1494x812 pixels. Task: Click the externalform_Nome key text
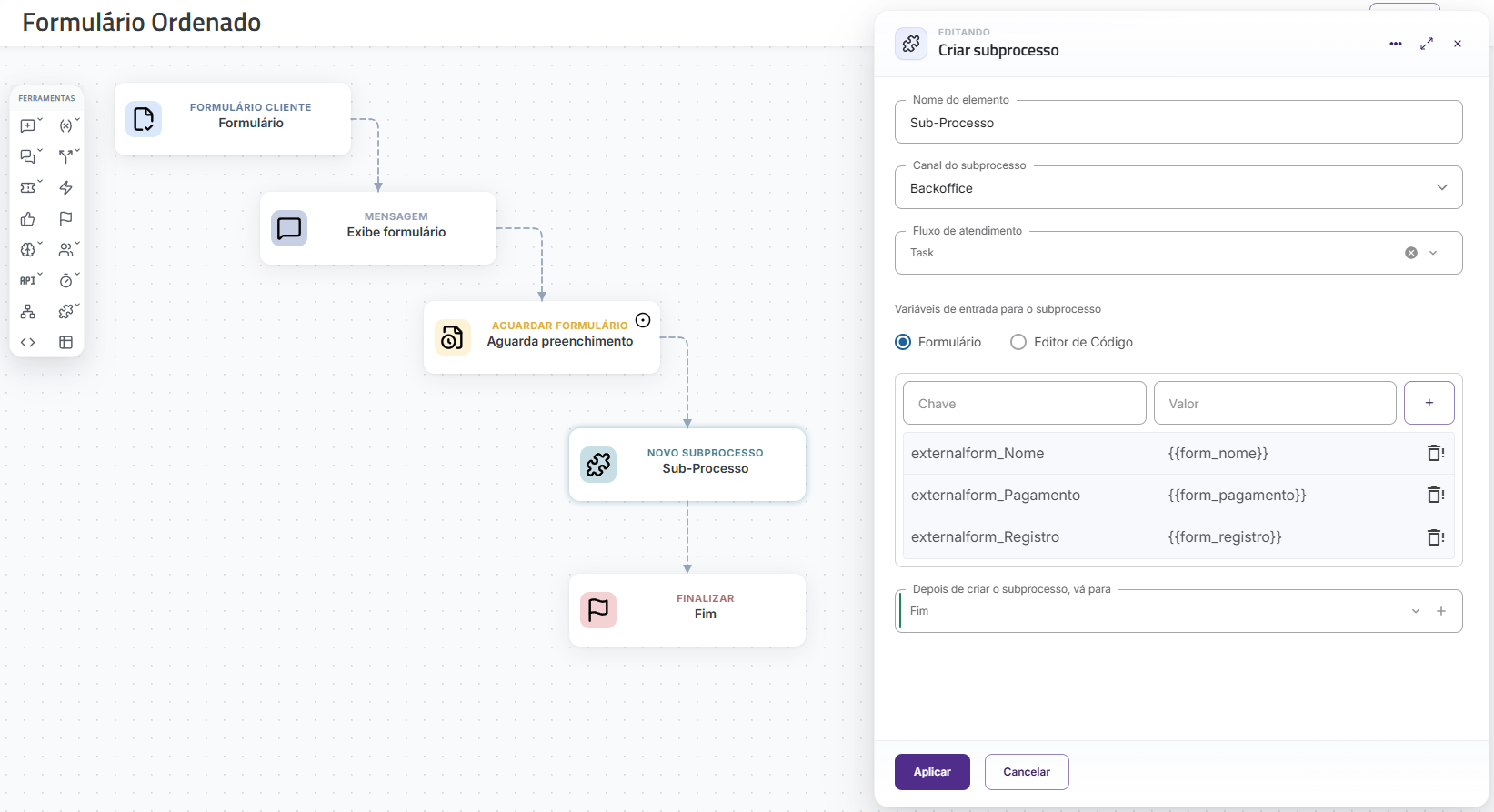(x=978, y=453)
